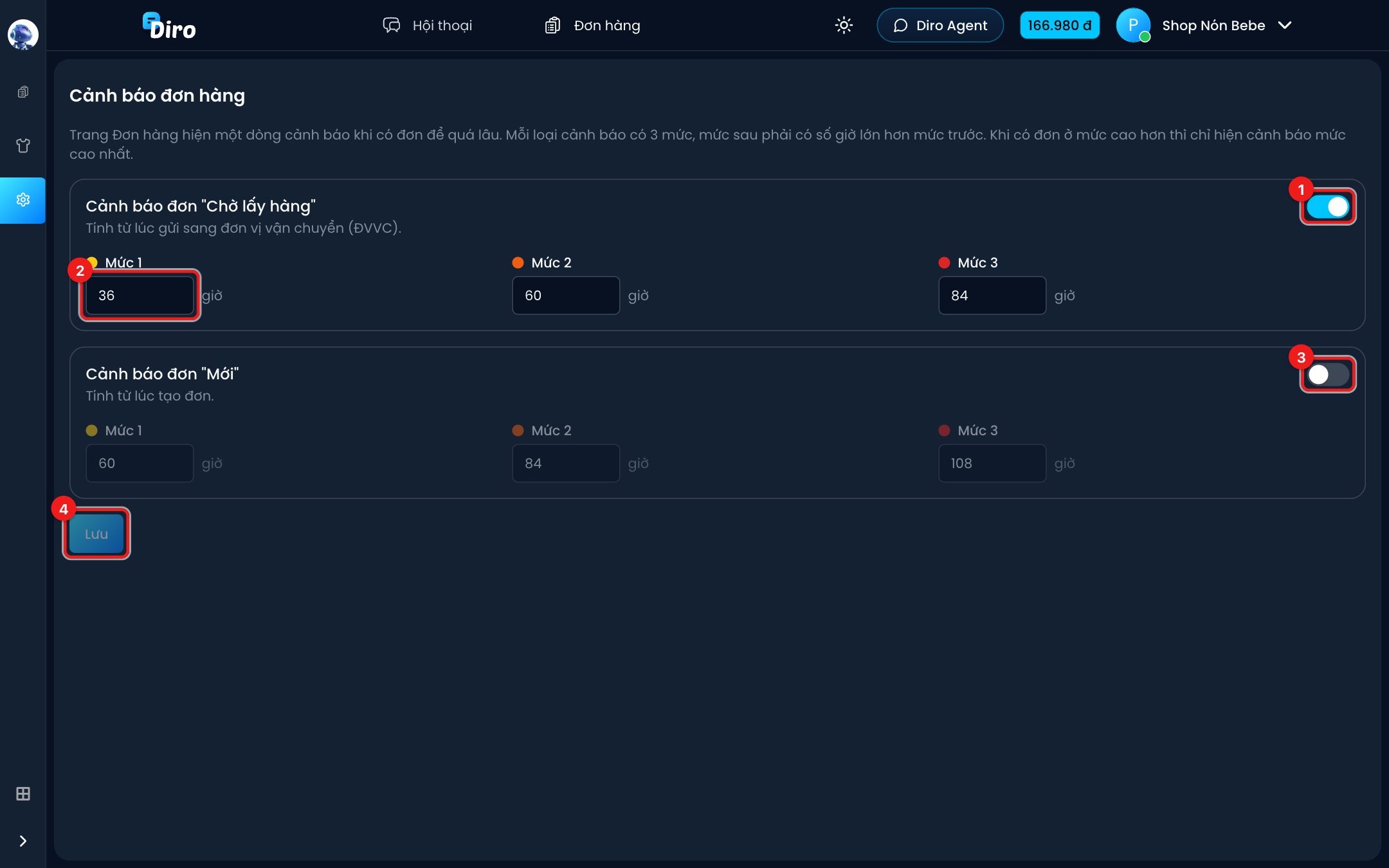Open the robot avatar in the sidebar
The width and height of the screenshot is (1389, 868).
[x=23, y=34]
